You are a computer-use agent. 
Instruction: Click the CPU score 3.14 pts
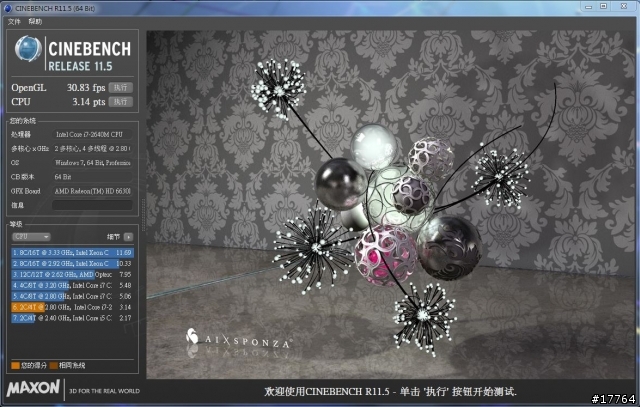(89, 102)
